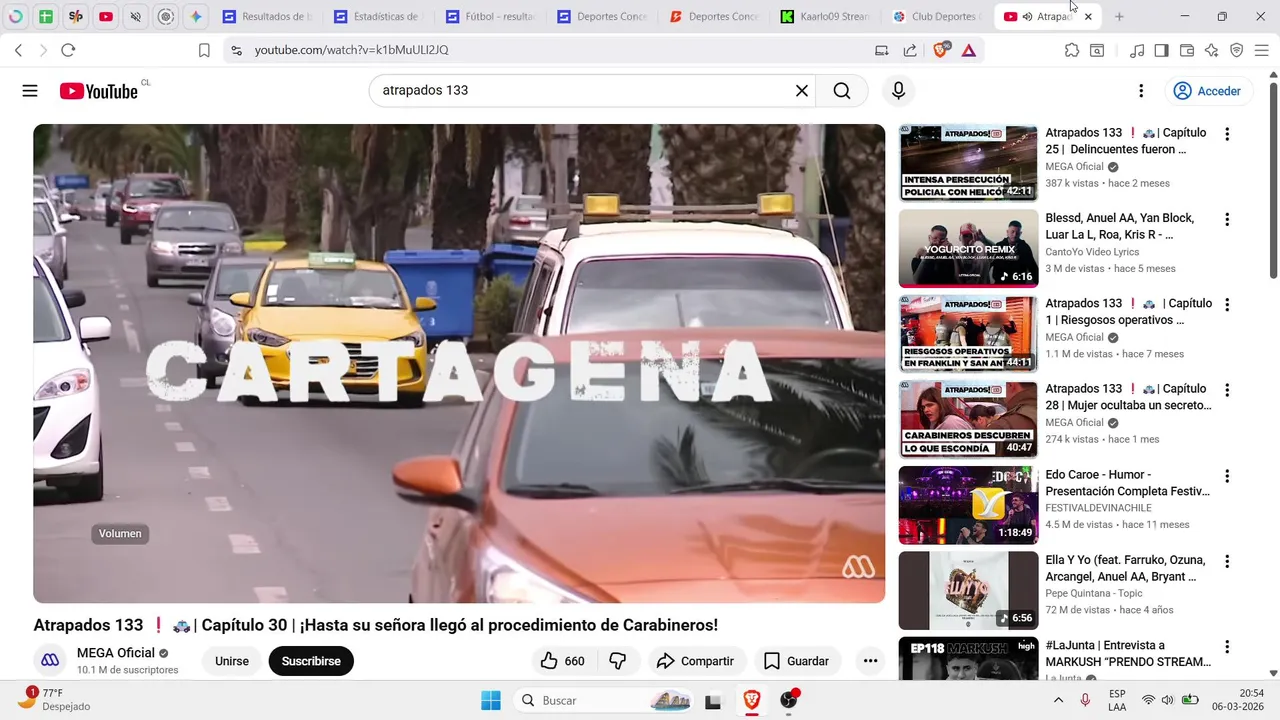This screenshot has height=720, width=1280.
Task: Toggle the browser sidebar panel
Action: (x=1161, y=50)
